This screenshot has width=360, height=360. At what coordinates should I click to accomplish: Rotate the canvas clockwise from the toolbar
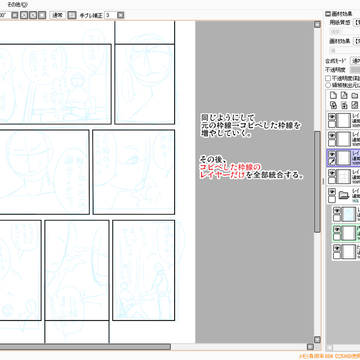33,15
